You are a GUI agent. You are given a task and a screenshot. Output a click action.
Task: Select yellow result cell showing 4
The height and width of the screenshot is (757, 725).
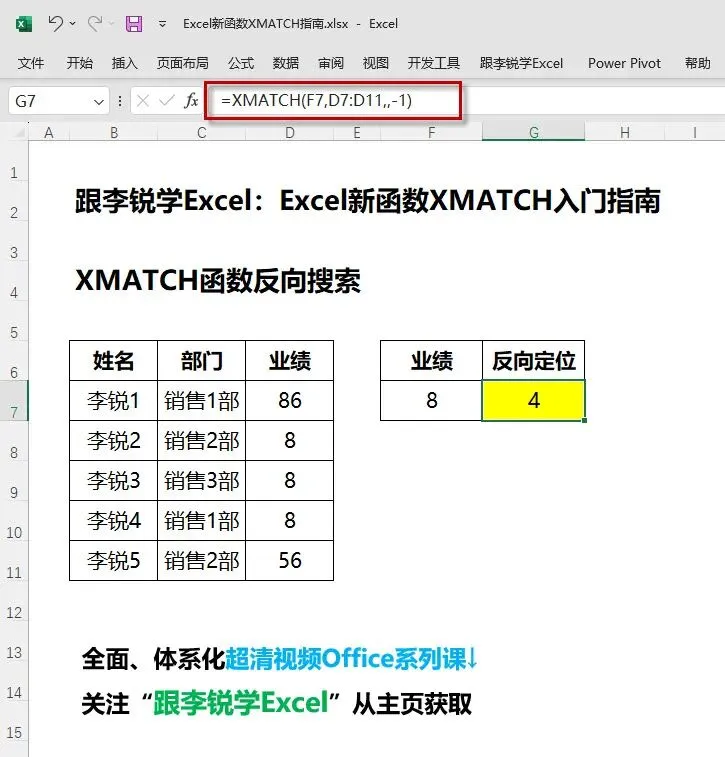pos(533,401)
